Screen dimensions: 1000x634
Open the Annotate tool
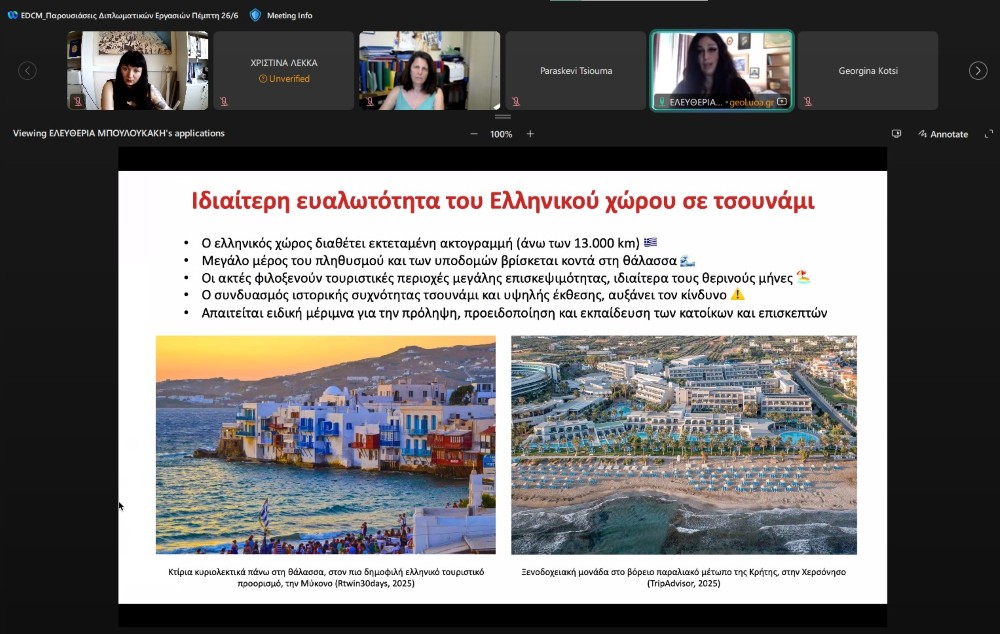[x=941, y=134]
